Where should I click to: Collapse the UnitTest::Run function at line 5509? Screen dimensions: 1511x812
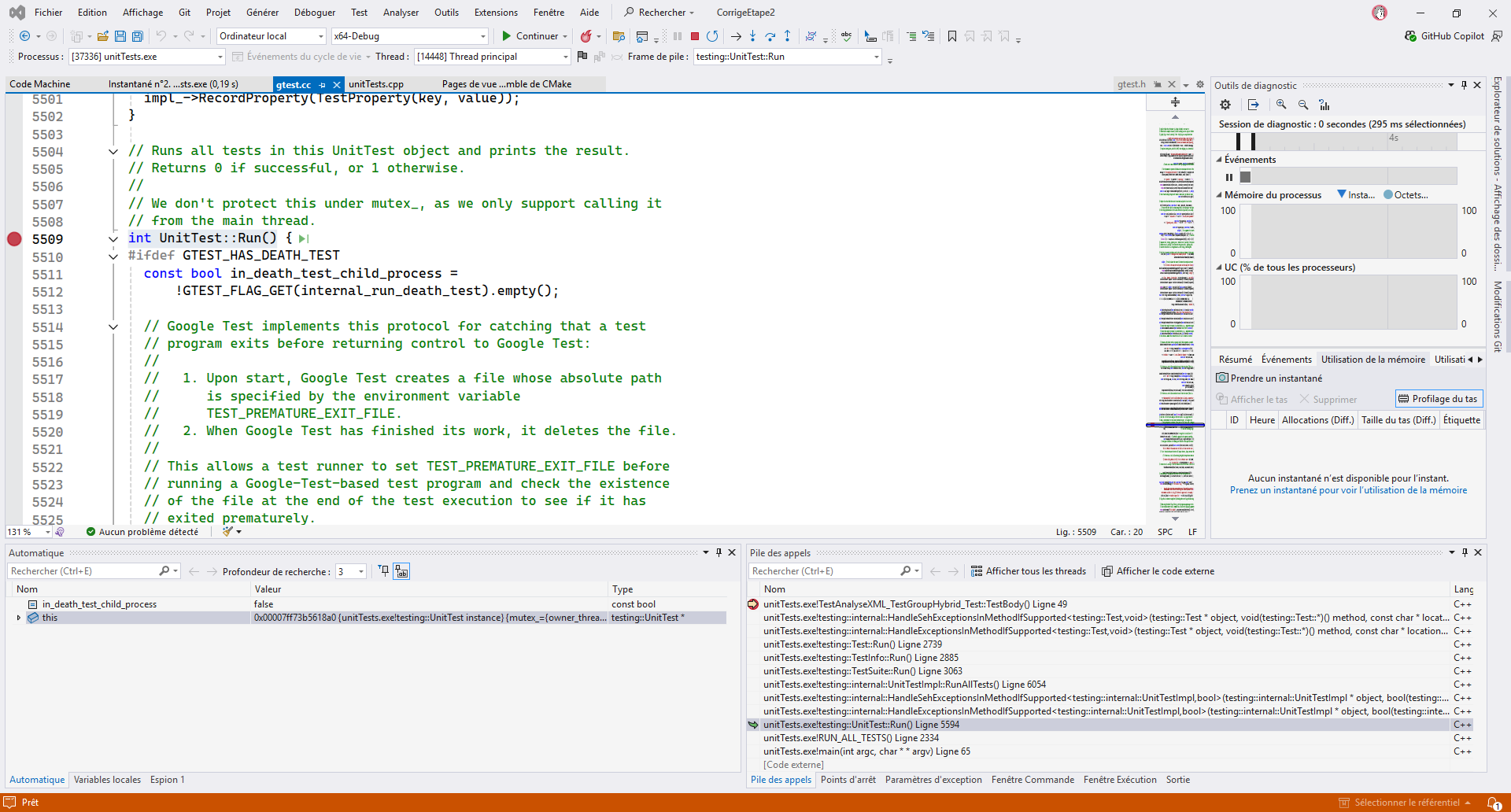(113, 238)
